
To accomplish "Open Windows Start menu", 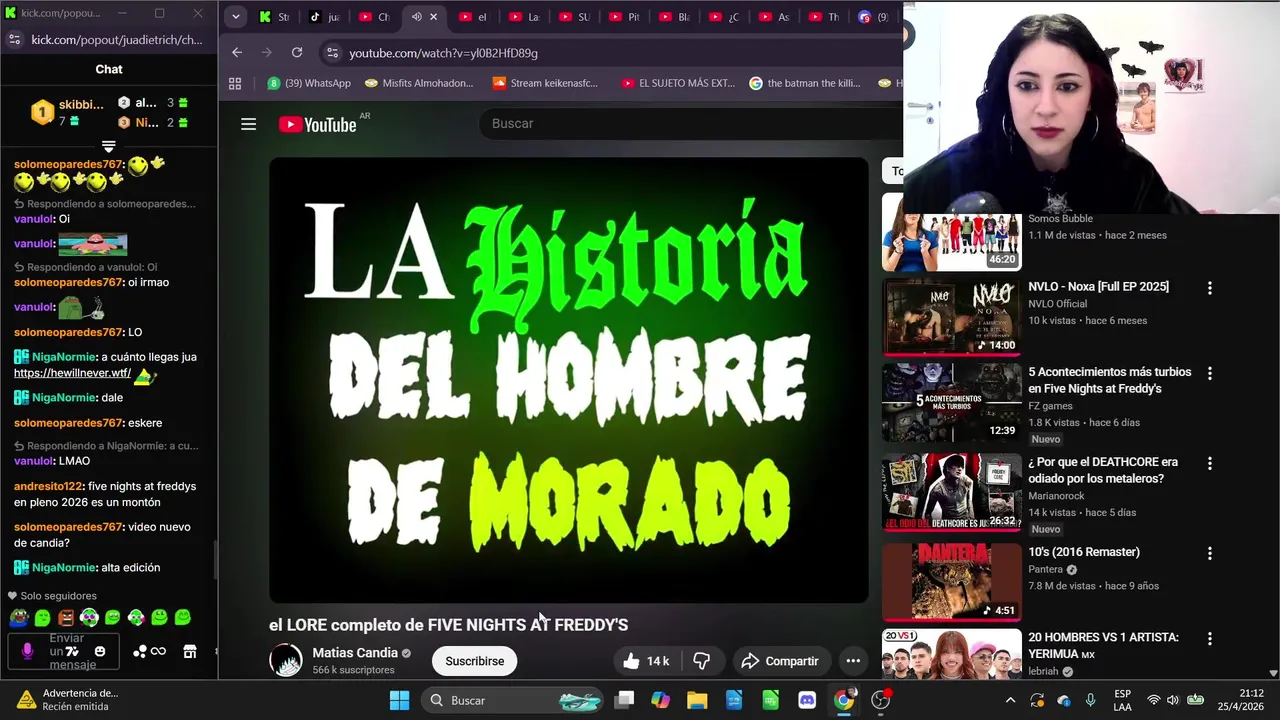I will [x=399, y=700].
